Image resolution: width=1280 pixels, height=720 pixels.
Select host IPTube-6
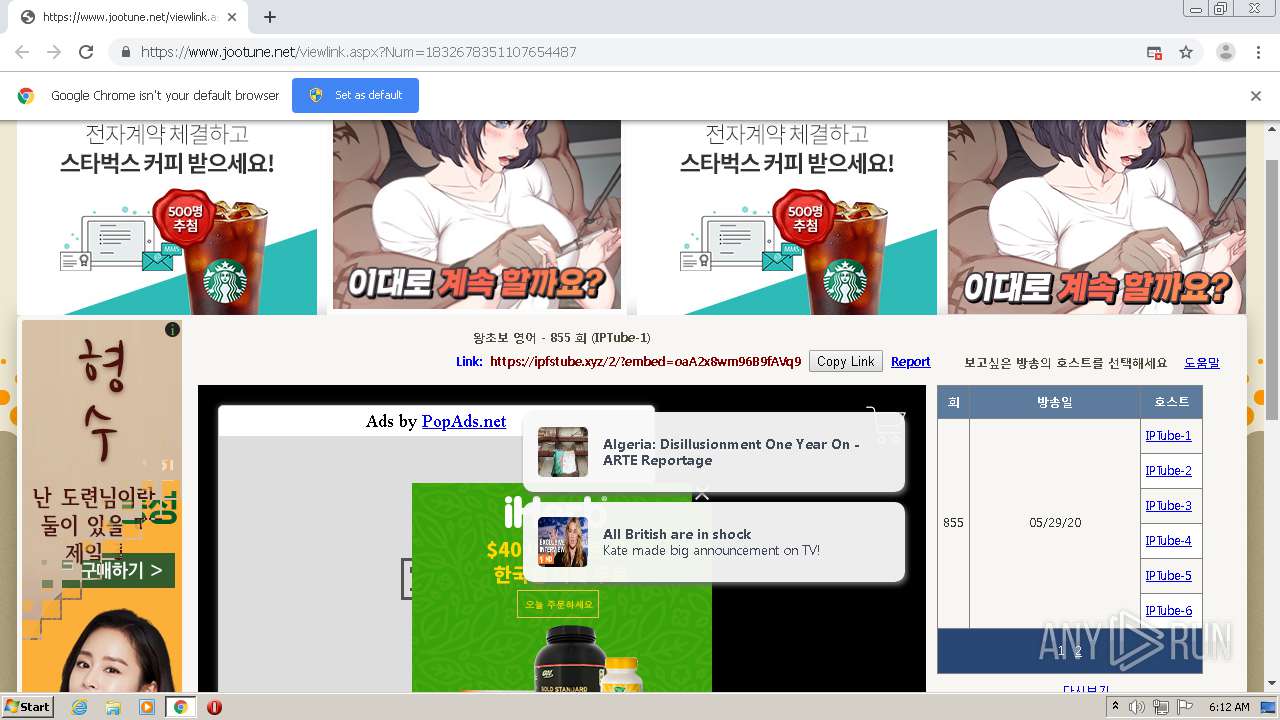pos(1168,611)
